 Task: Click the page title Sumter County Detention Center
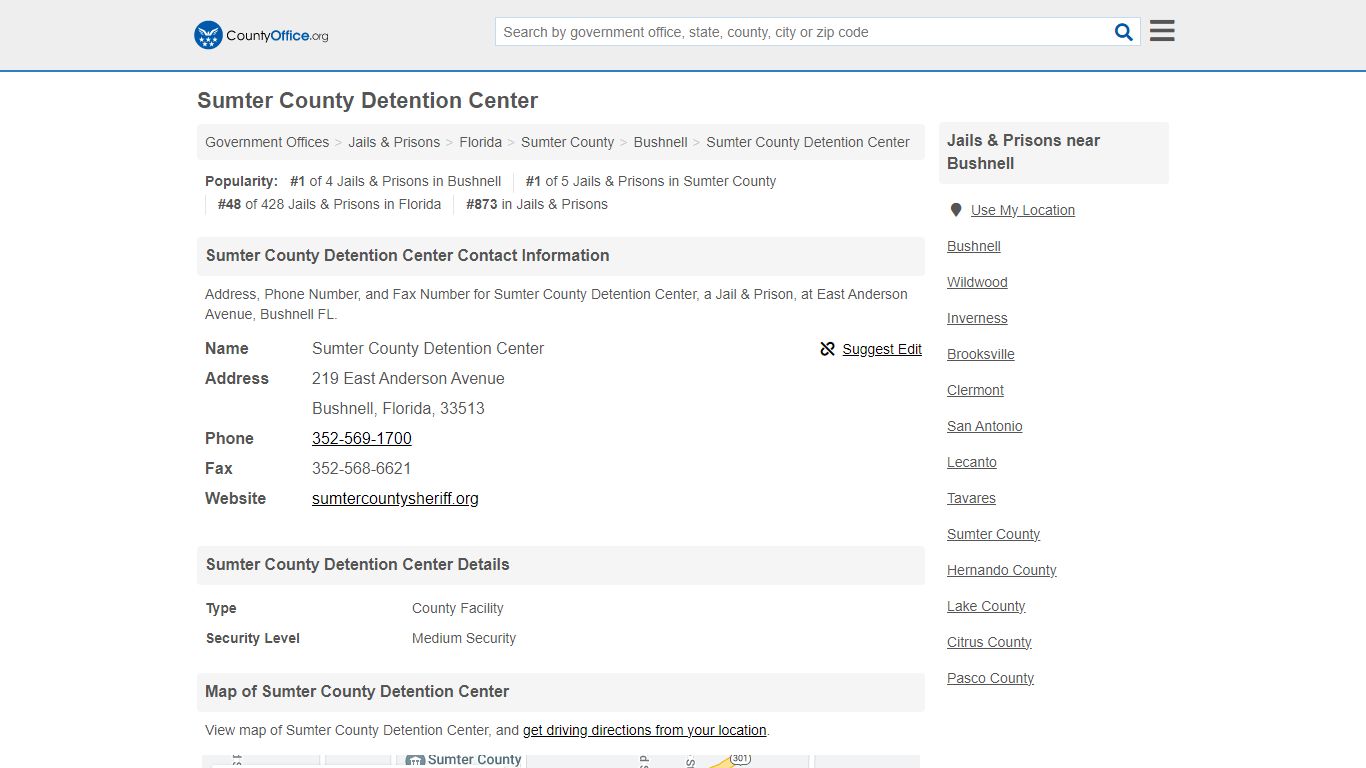pyautogui.click(x=367, y=101)
